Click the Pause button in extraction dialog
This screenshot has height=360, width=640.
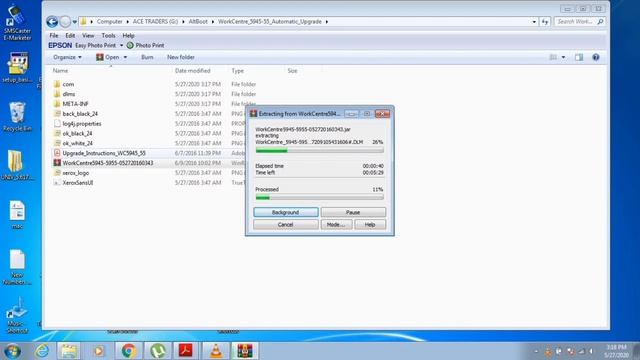[353, 212]
